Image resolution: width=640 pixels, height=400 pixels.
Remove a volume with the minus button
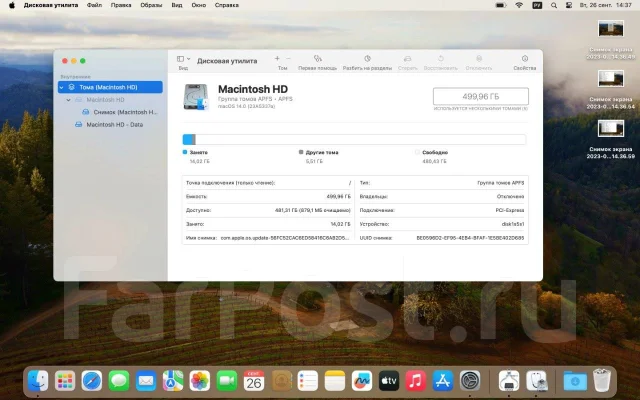pos(288,58)
